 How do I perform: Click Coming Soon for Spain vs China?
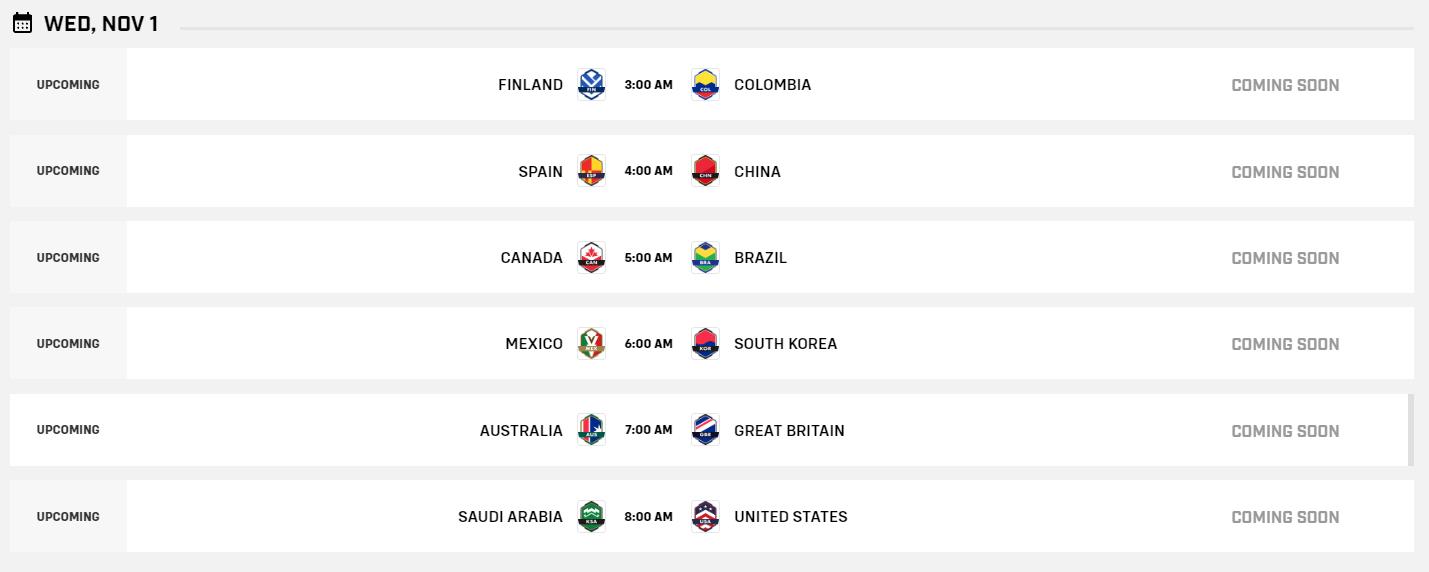[x=1284, y=172]
